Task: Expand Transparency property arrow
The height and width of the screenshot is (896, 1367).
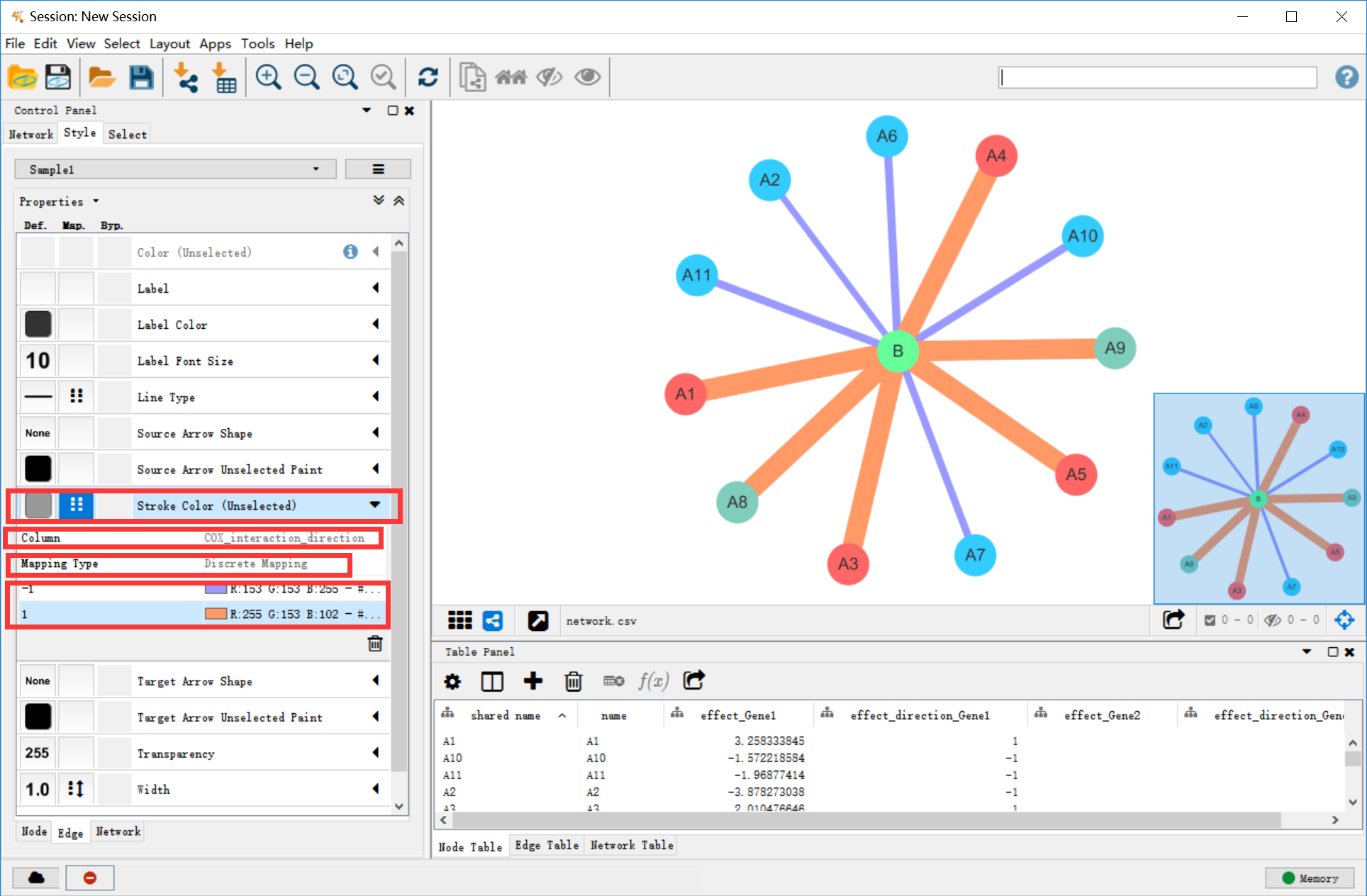Action: pos(376,752)
